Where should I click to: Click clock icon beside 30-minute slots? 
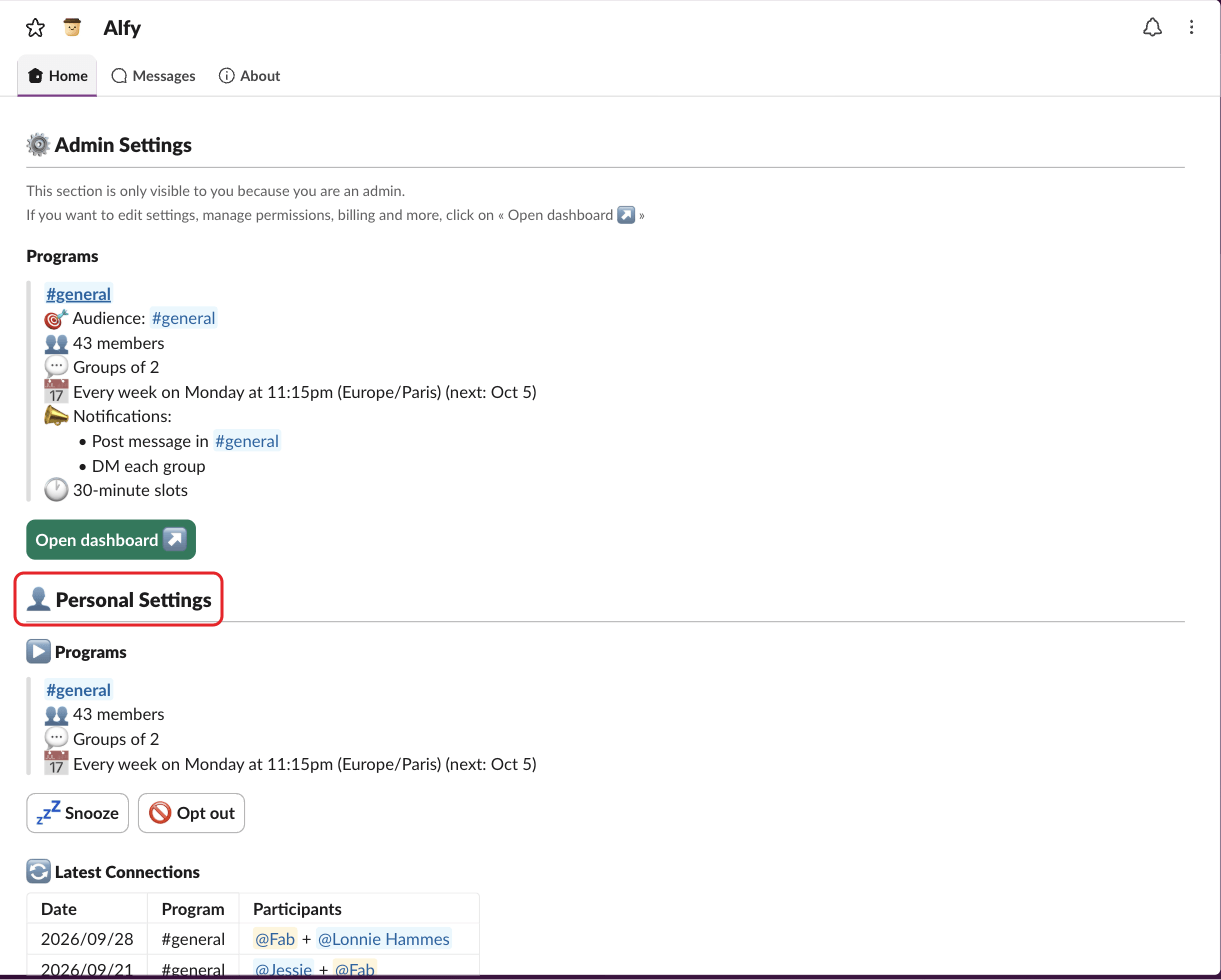point(56,490)
